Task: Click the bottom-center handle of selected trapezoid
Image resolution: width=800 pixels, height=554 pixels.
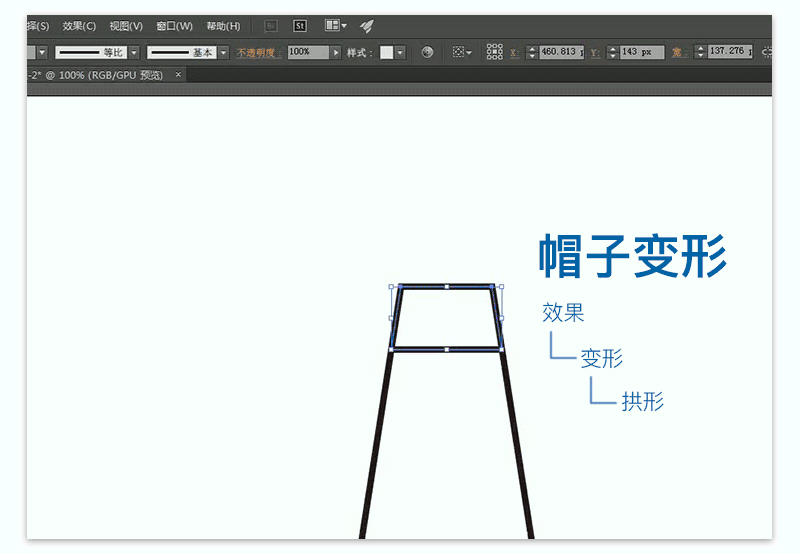Action: [x=447, y=349]
